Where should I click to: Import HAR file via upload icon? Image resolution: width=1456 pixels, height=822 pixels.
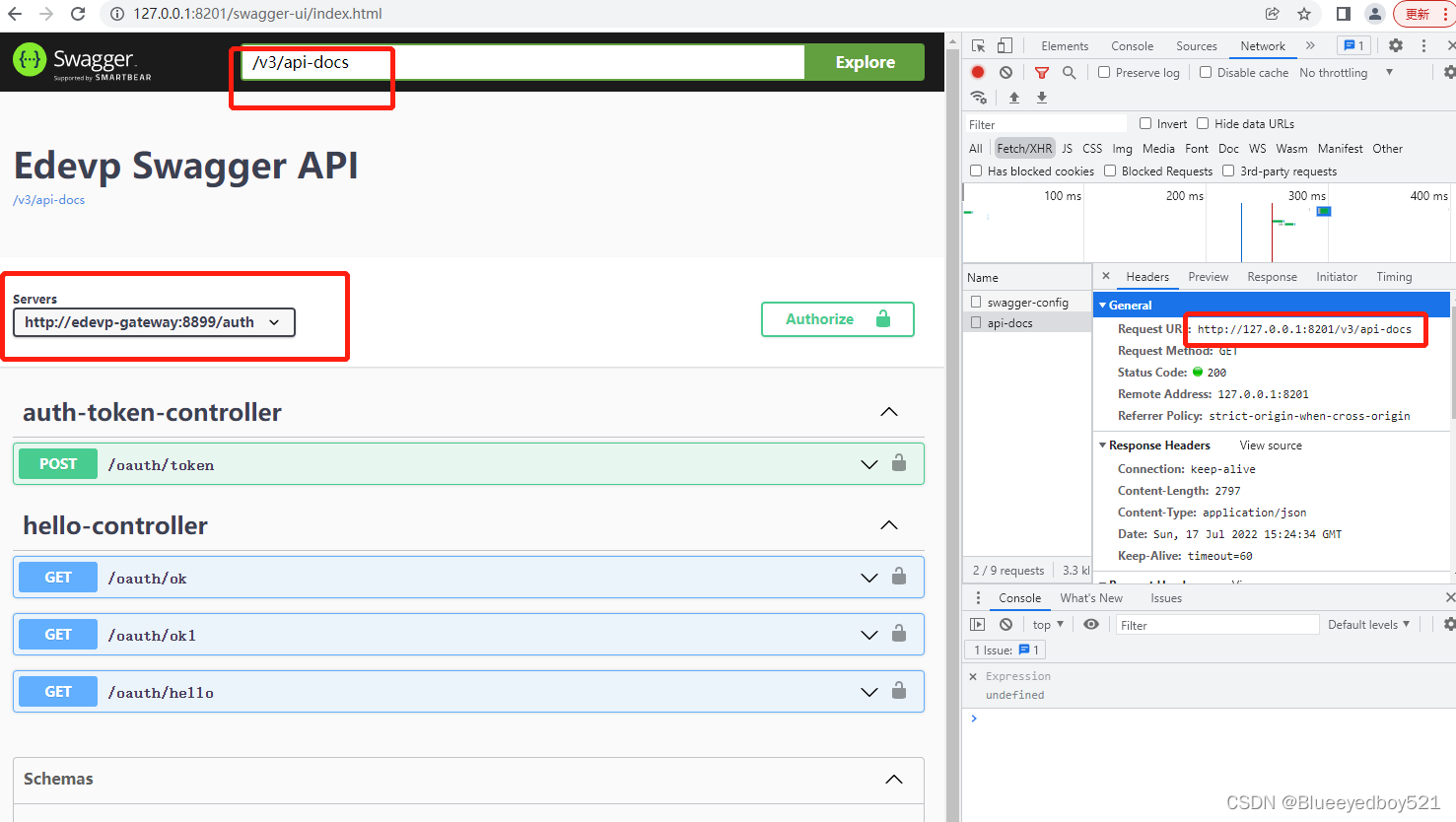[x=1014, y=98]
